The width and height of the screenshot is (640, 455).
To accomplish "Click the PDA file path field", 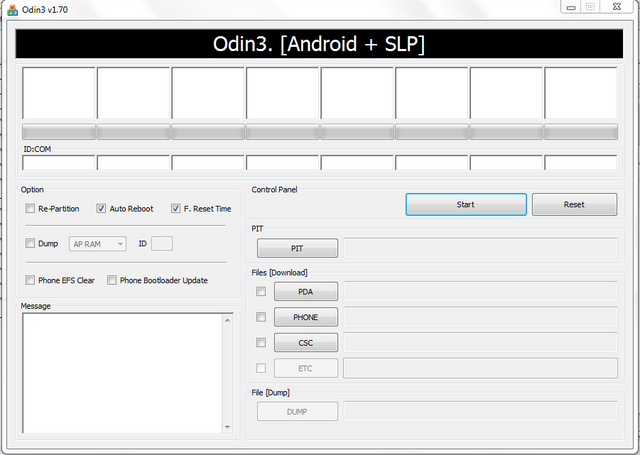I will [x=480, y=291].
